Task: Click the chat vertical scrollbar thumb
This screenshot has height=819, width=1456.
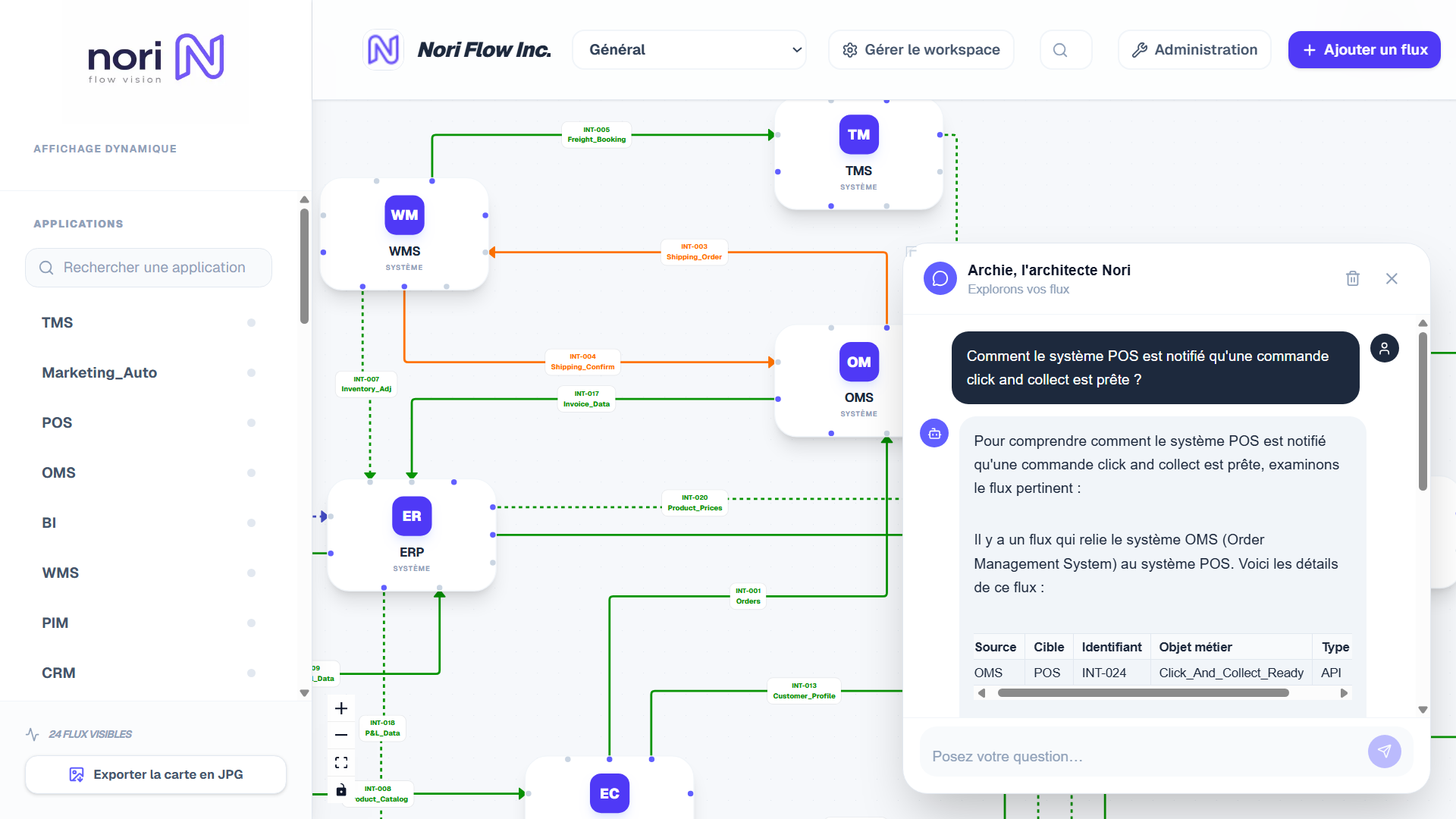Action: click(x=1423, y=410)
